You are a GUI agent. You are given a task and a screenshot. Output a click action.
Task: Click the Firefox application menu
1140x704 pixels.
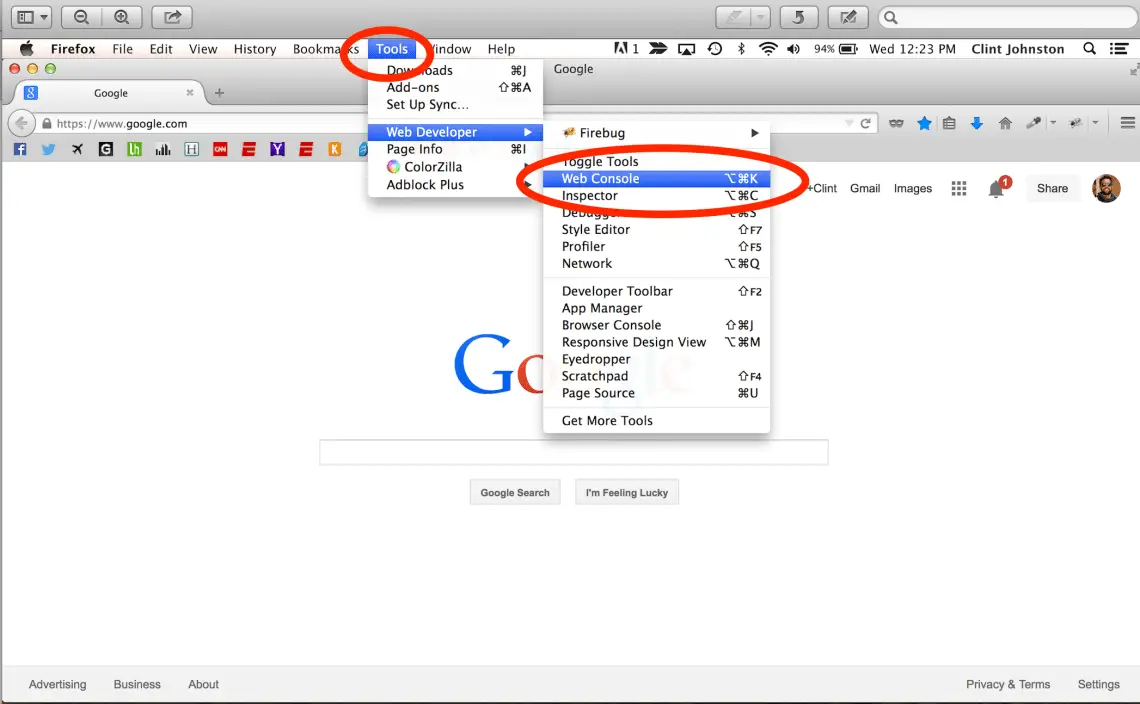click(x=73, y=49)
